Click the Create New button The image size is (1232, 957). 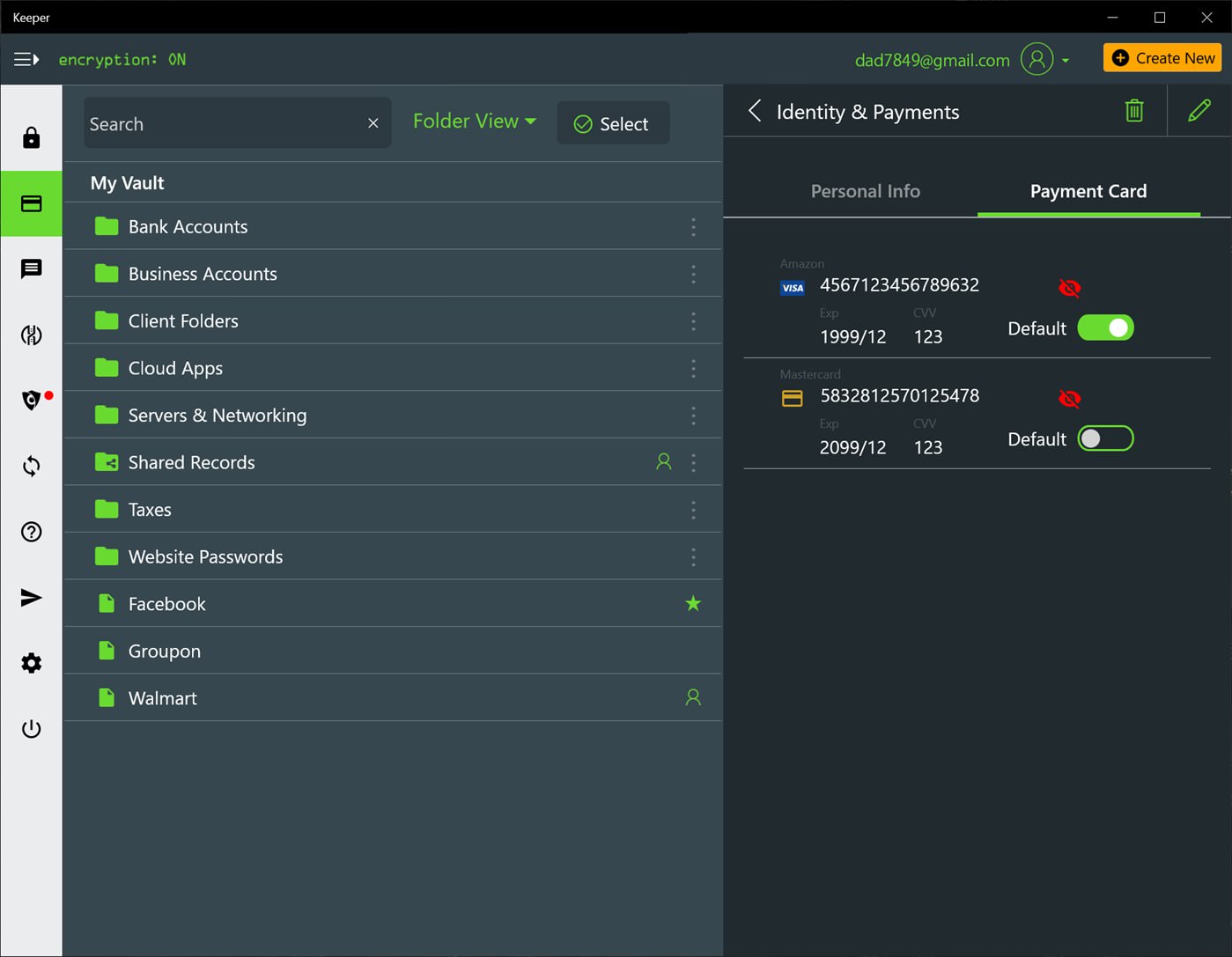[1162, 58]
